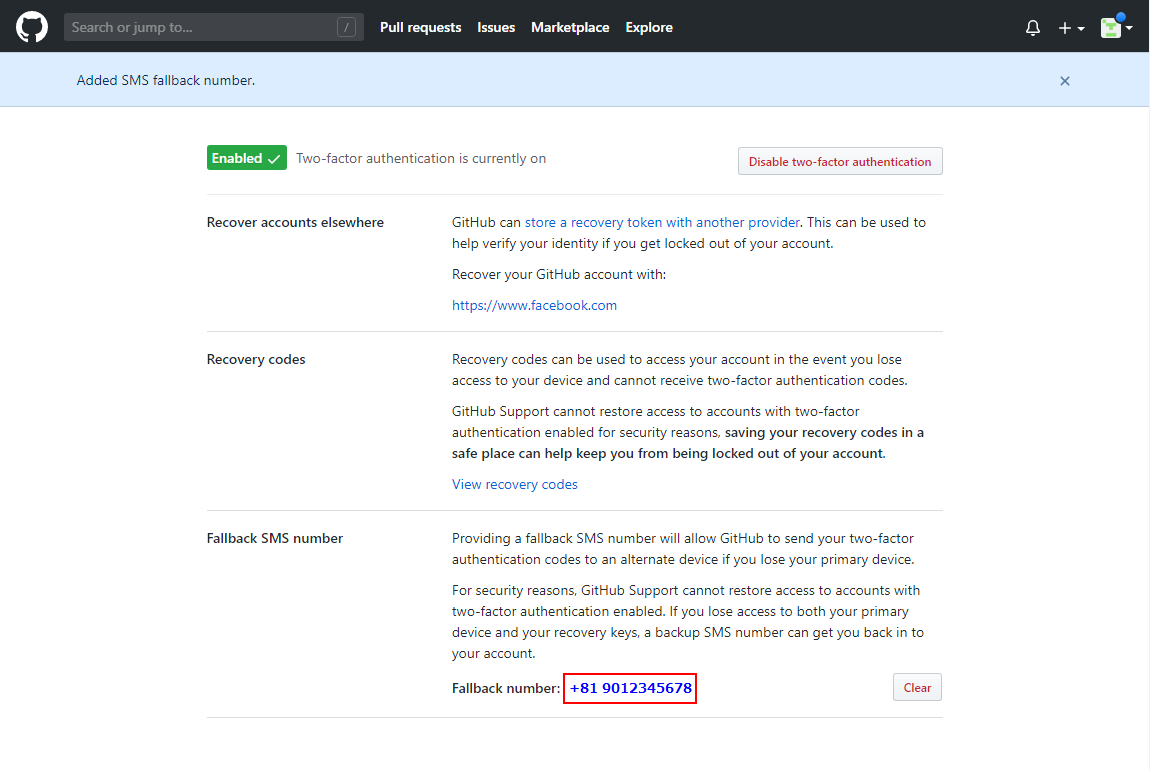Viewport: 1150px width, 770px height.
Task: Open View recovery codes link
Action: coord(514,484)
